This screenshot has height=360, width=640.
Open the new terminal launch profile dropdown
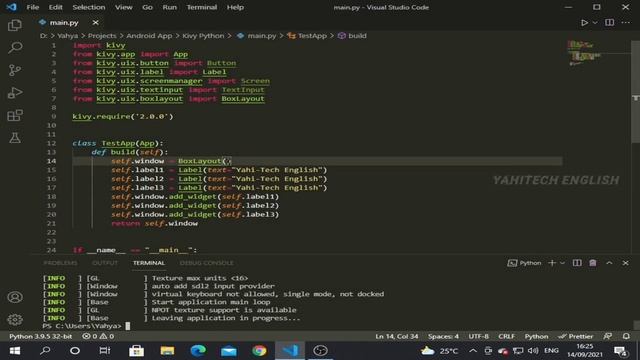tap(562, 263)
